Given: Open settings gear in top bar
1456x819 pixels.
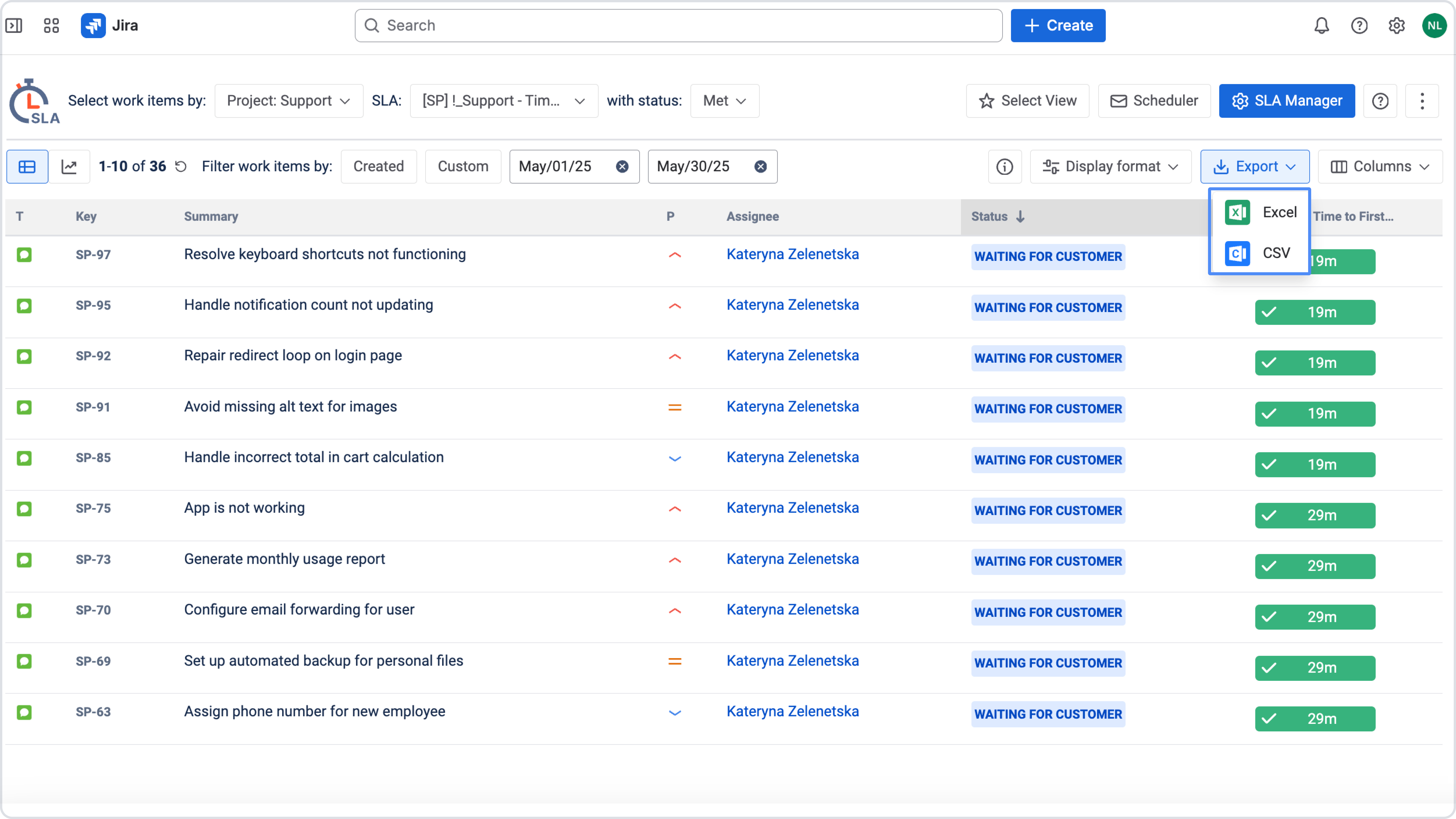Looking at the screenshot, I should pos(1397,25).
